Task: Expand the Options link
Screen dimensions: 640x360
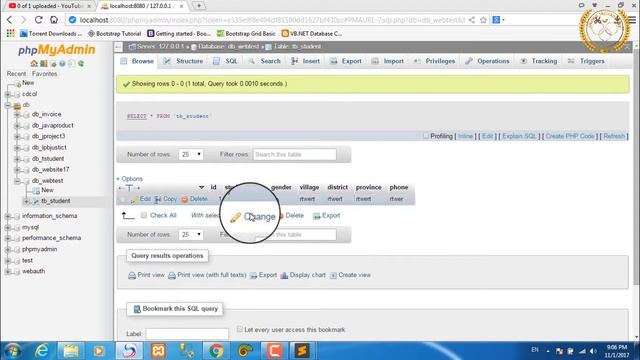Action: point(130,179)
